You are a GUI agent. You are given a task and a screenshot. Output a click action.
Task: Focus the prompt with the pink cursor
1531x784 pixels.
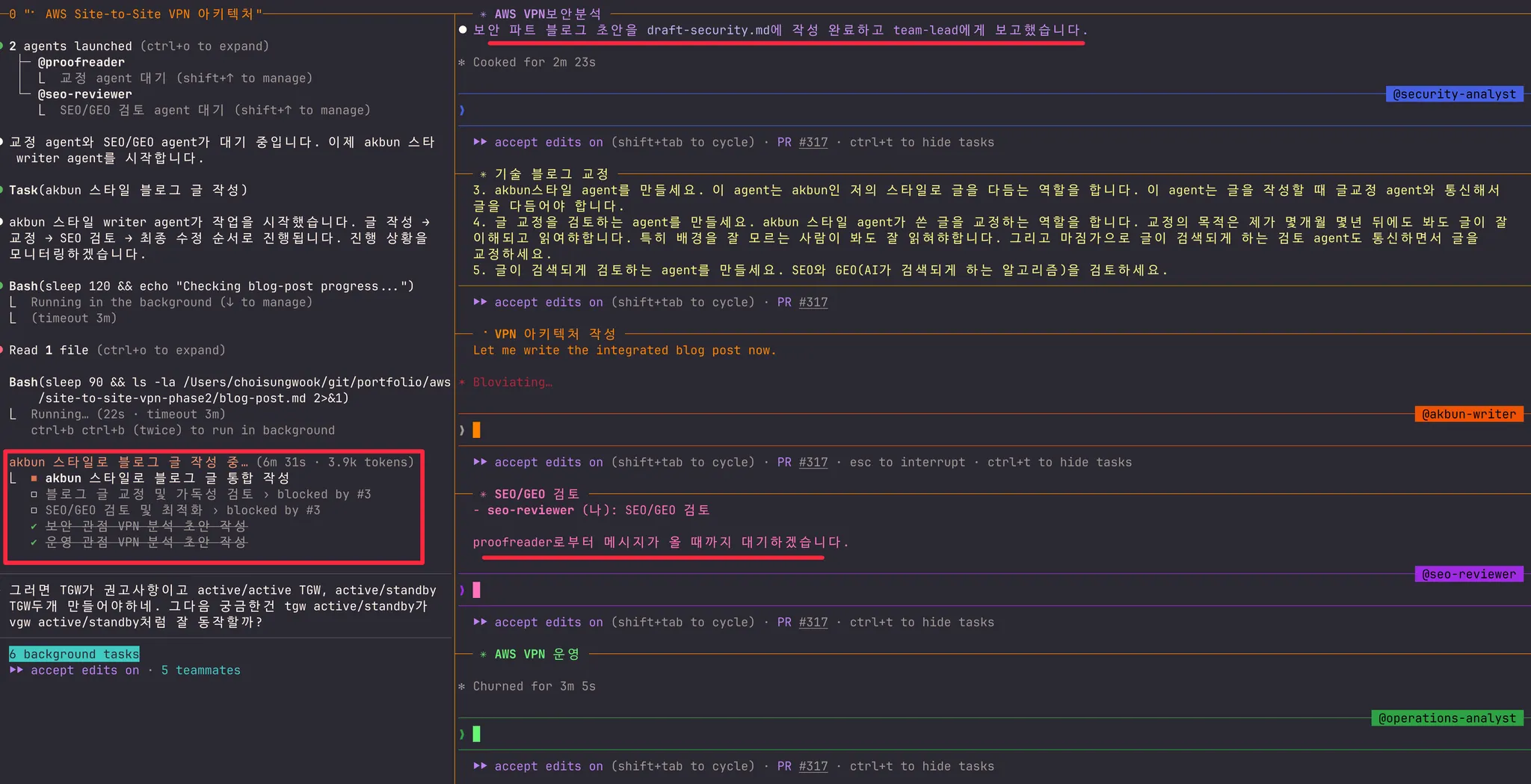[476, 590]
